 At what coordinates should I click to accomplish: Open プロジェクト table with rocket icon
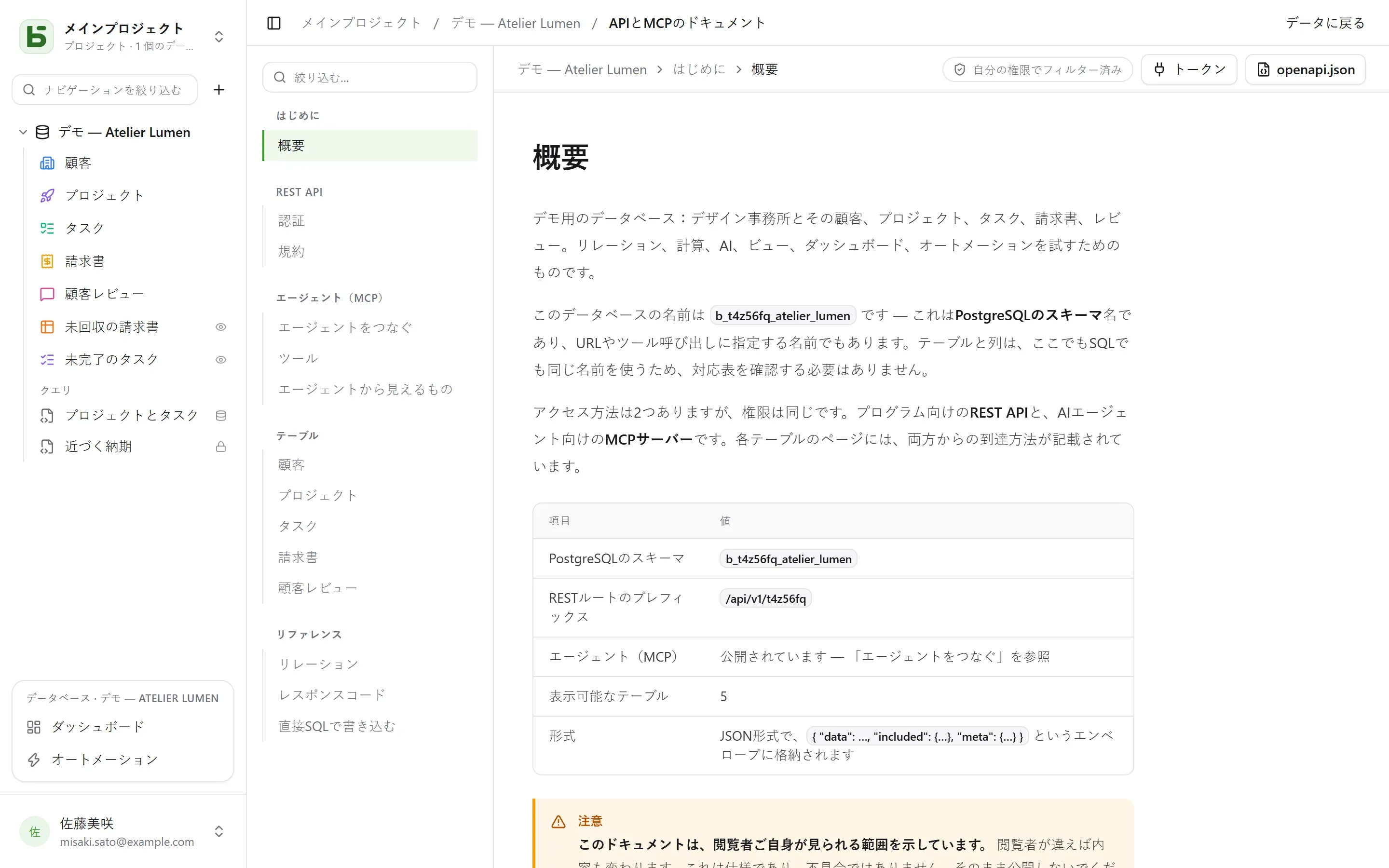[104, 195]
